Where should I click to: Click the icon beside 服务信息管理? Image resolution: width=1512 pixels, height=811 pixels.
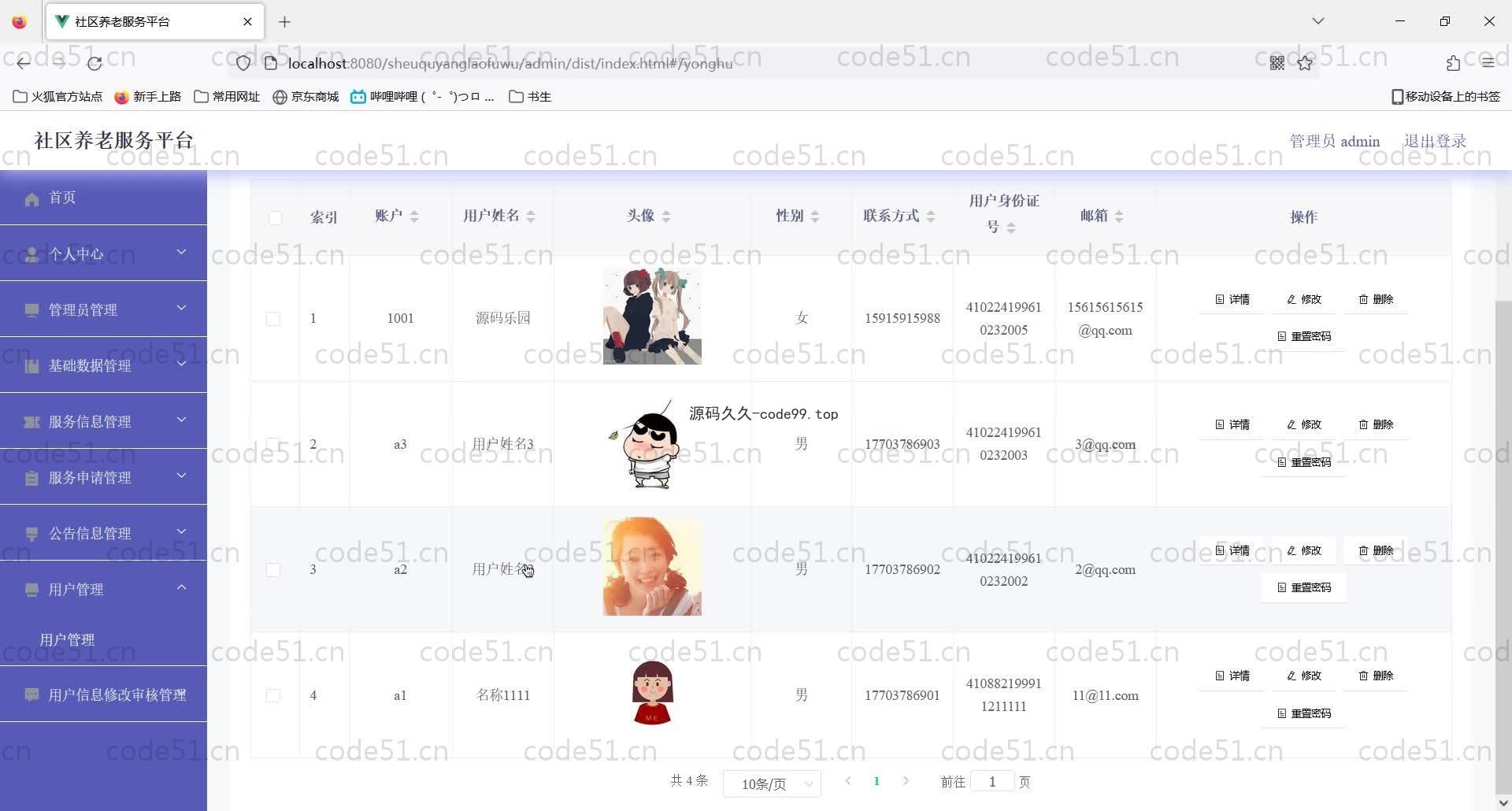(31, 422)
